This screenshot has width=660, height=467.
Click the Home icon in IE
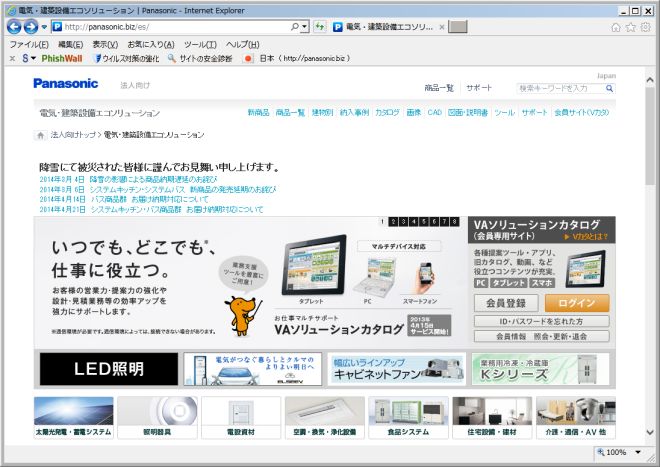(x=615, y=27)
